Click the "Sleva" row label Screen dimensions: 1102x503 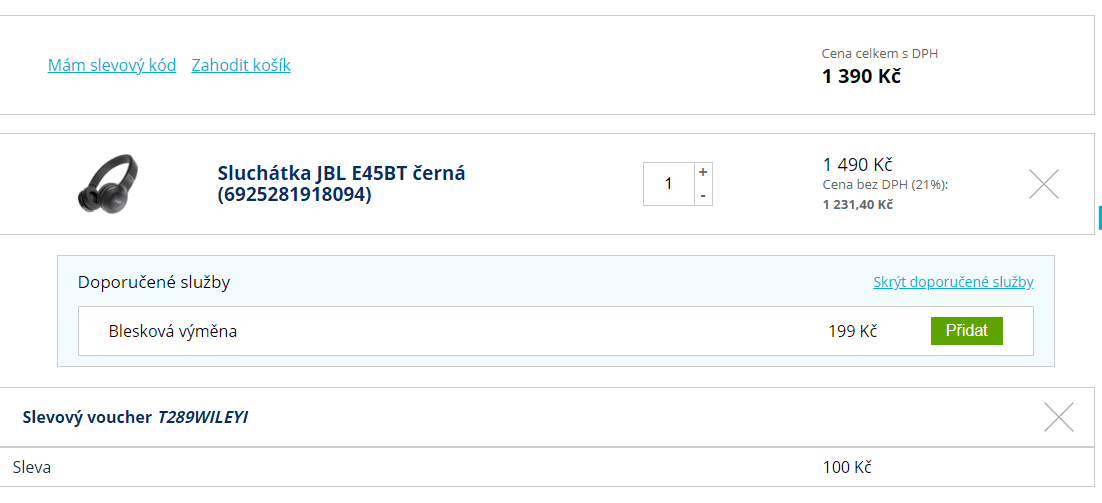32,467
